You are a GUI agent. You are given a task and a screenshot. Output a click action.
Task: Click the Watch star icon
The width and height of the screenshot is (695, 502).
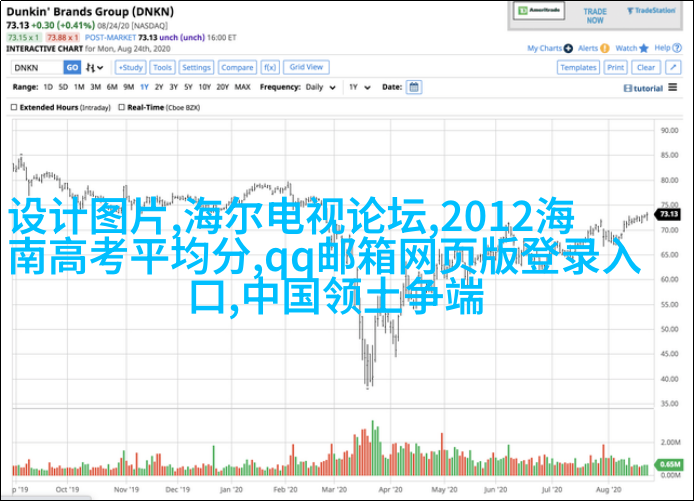[644, 48]
